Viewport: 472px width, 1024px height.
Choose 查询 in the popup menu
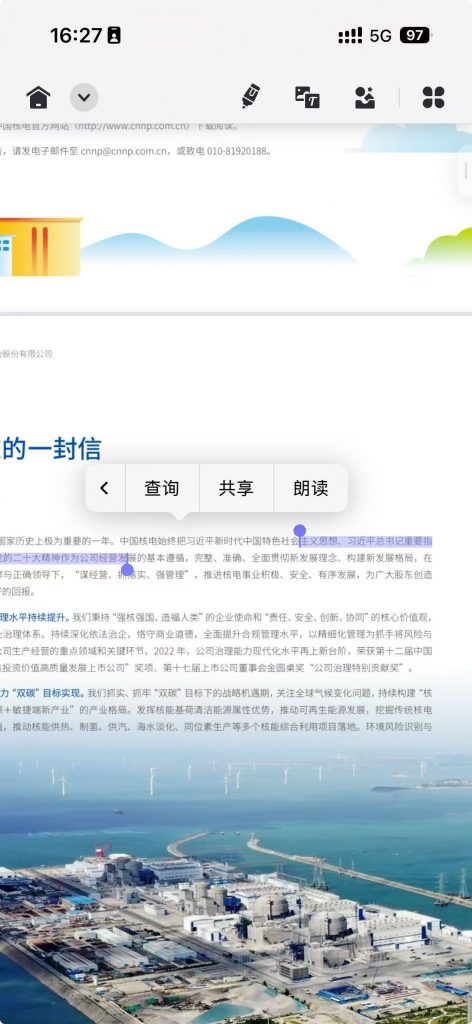pyautogui.click(x=162, y=488)
